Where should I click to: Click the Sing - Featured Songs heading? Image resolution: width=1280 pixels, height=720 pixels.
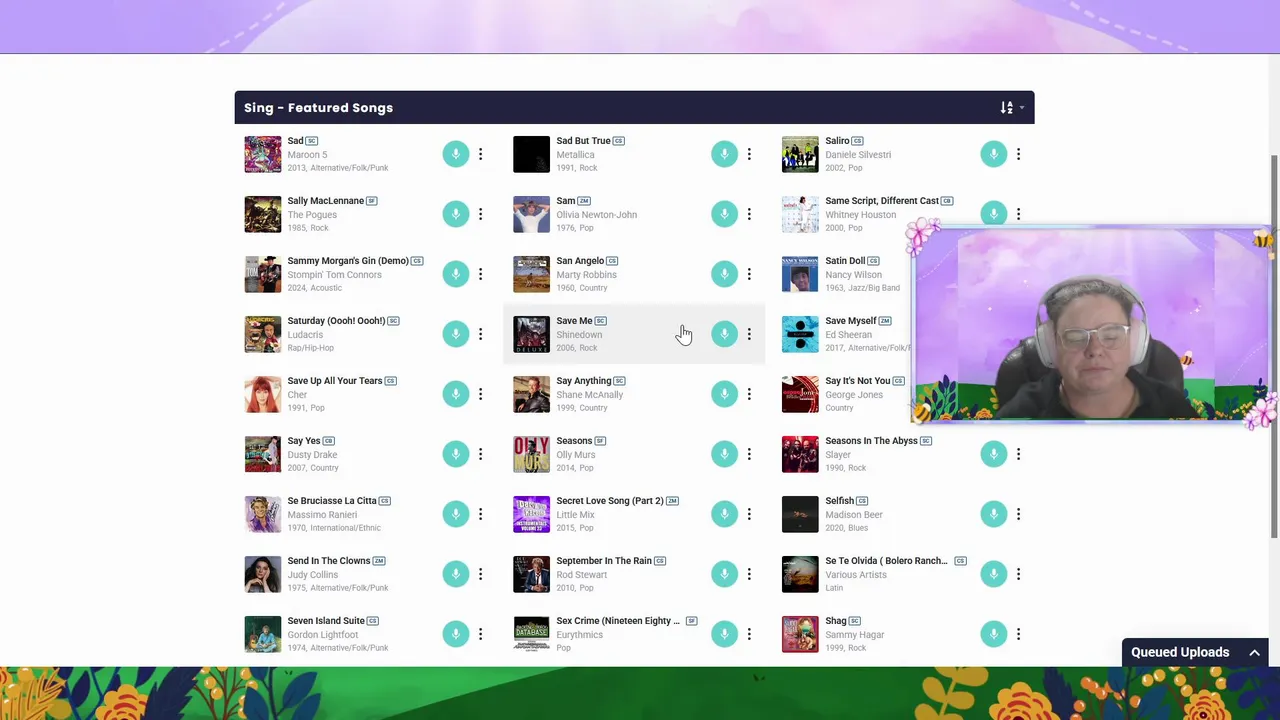coord(319,108)
